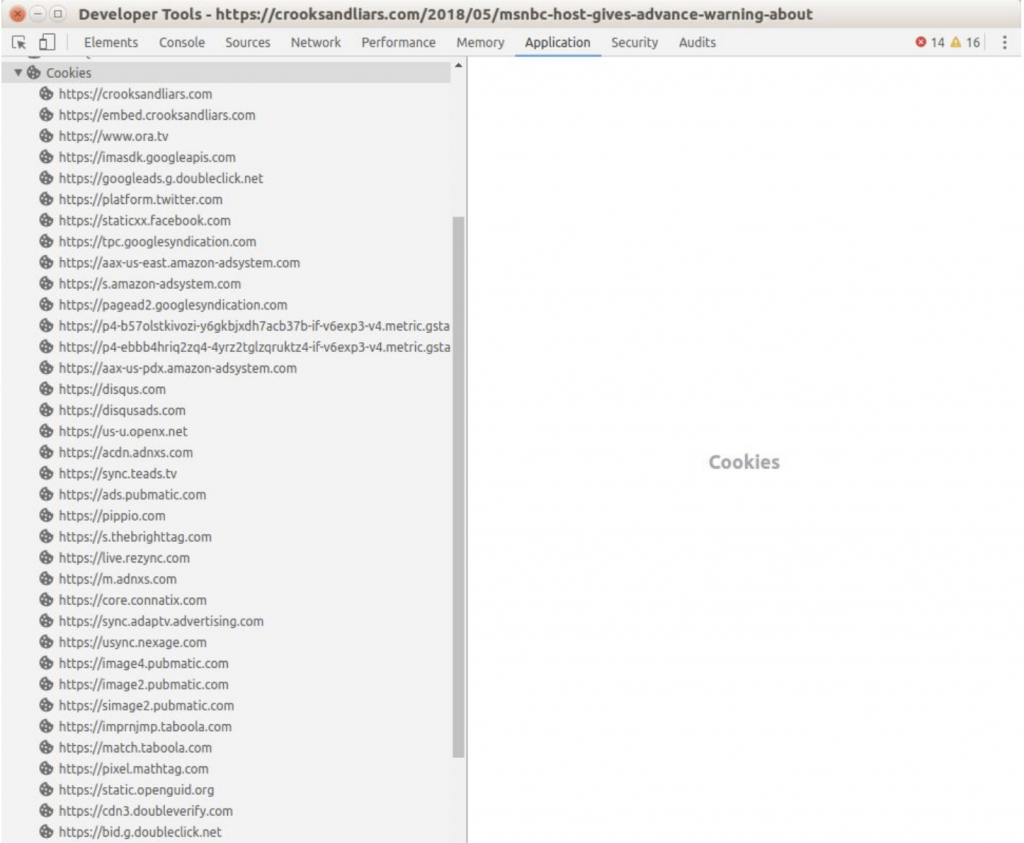Click cookie icon beside s.amazon-adsystem.com
This screenshot has width=1024, height=843.
[46, 283]
